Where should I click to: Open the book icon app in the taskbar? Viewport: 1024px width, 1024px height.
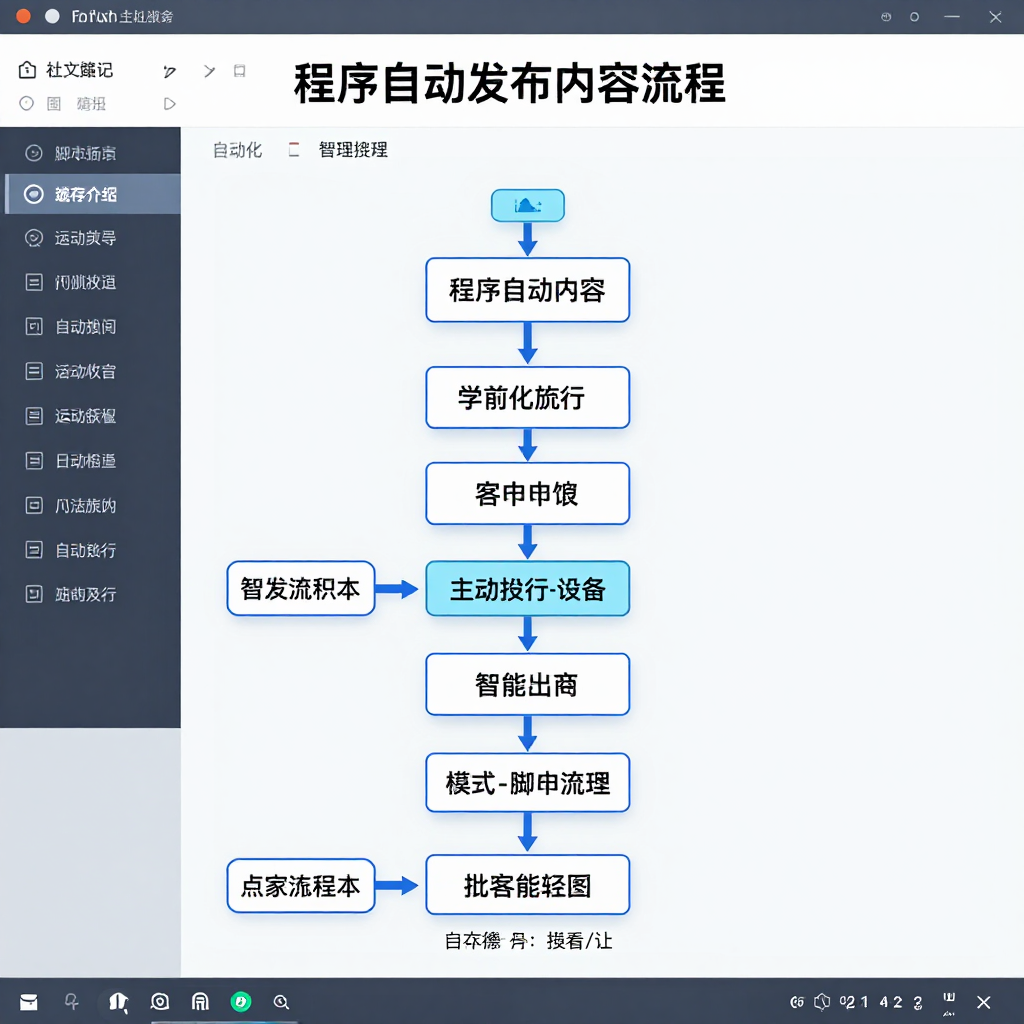click(118, 1002)
